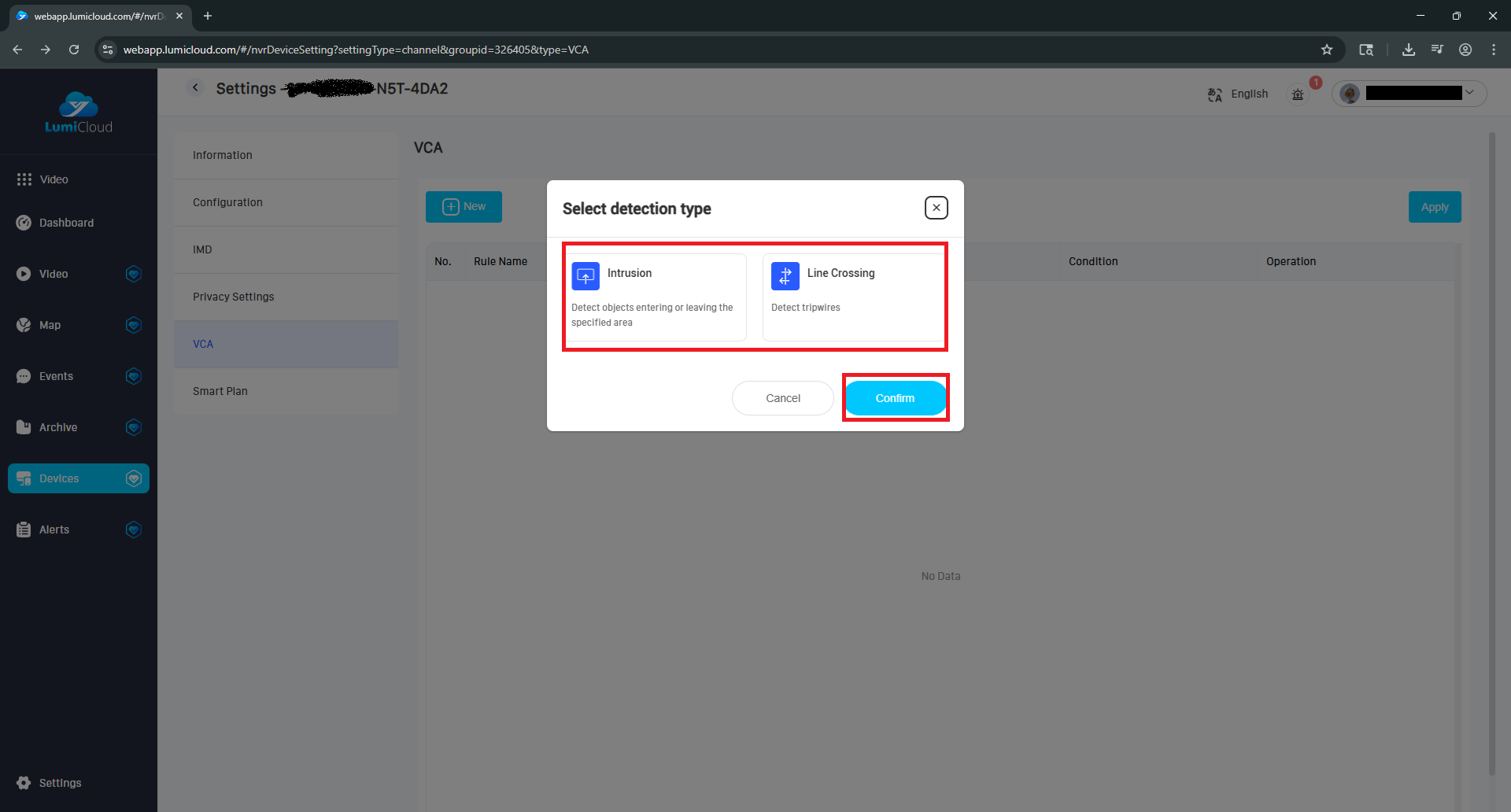Select the Line Crossing detection card
The image size is (1511, 812).
click(853, 297)
